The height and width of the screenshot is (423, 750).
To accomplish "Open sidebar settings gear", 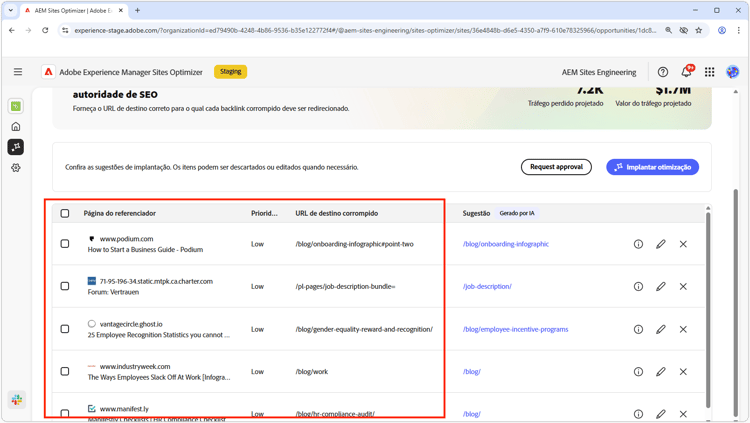I will tap(16, 167).
